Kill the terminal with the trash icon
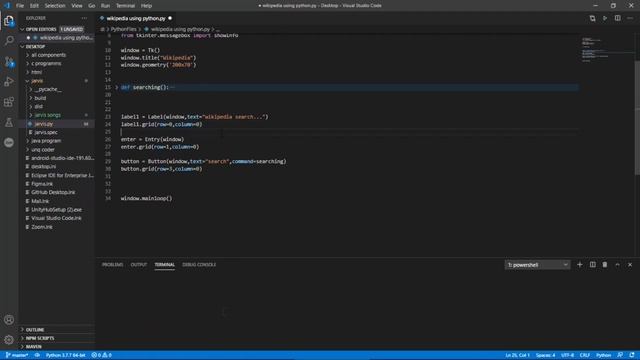Viewport: 640px width, 360px height. pyautogui.click(x=605, y=264)
